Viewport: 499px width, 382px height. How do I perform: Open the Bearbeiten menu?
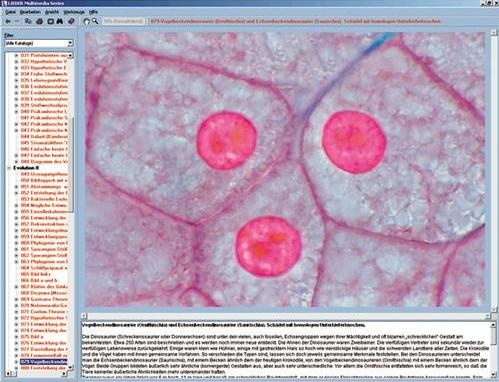(x=30, y=12)
